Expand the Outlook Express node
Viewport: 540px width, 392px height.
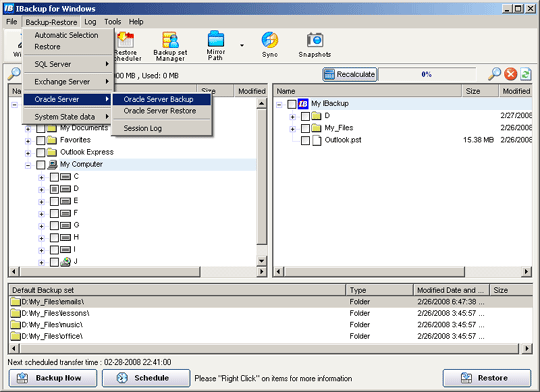(28, 153)
